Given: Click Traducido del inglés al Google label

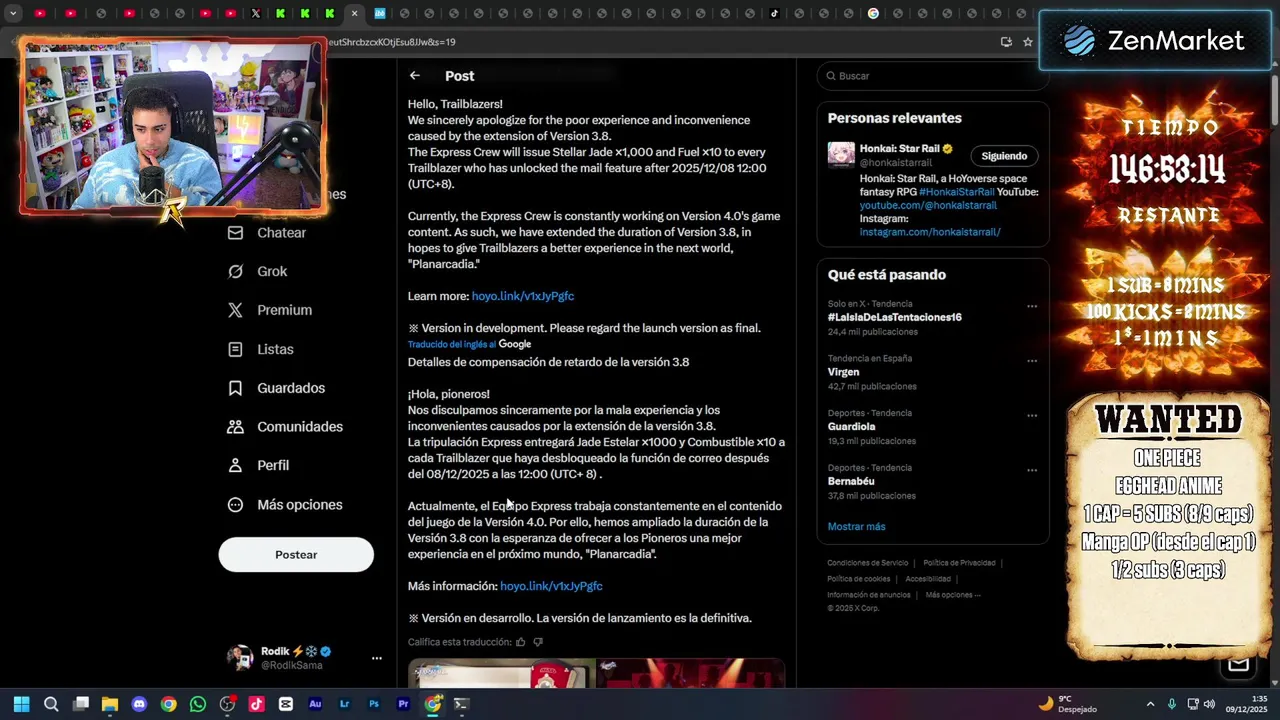Looking at the screenshot, I should (469, 344).
